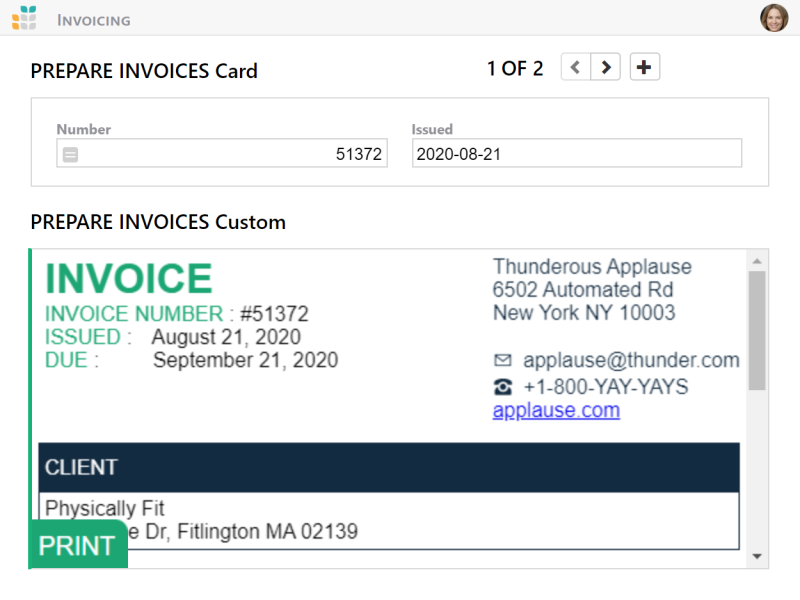The image size is (800, 600).
Task: Click the Number input field showing 51372
Action: pyautogui.click(x=230, y=154)
